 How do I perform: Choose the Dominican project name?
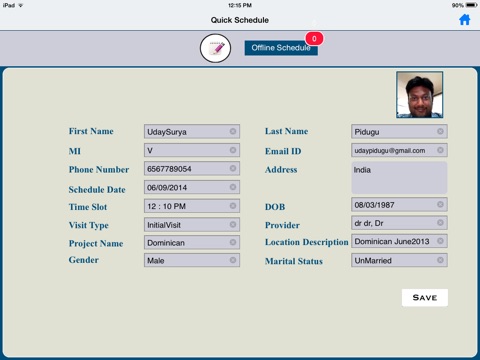pos(192,242)
